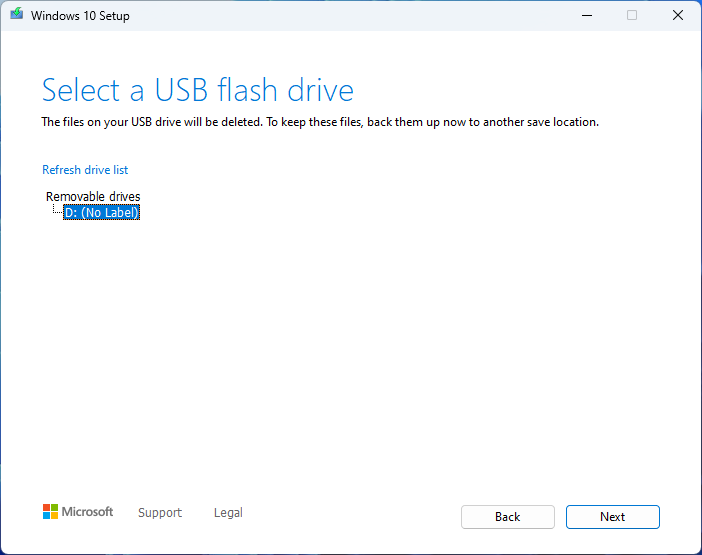Click the "(No Label)" text of the D: drive
Image resolution: width=702 pixels, height=555 pixels.
click(x=110, y=212)
